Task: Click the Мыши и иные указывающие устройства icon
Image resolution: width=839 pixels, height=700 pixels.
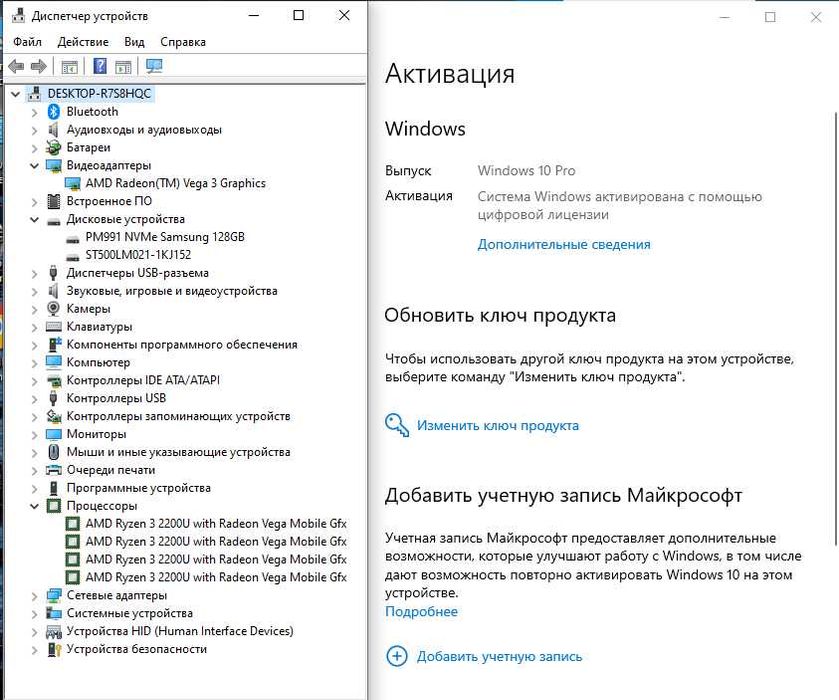Action: [54, 452]
